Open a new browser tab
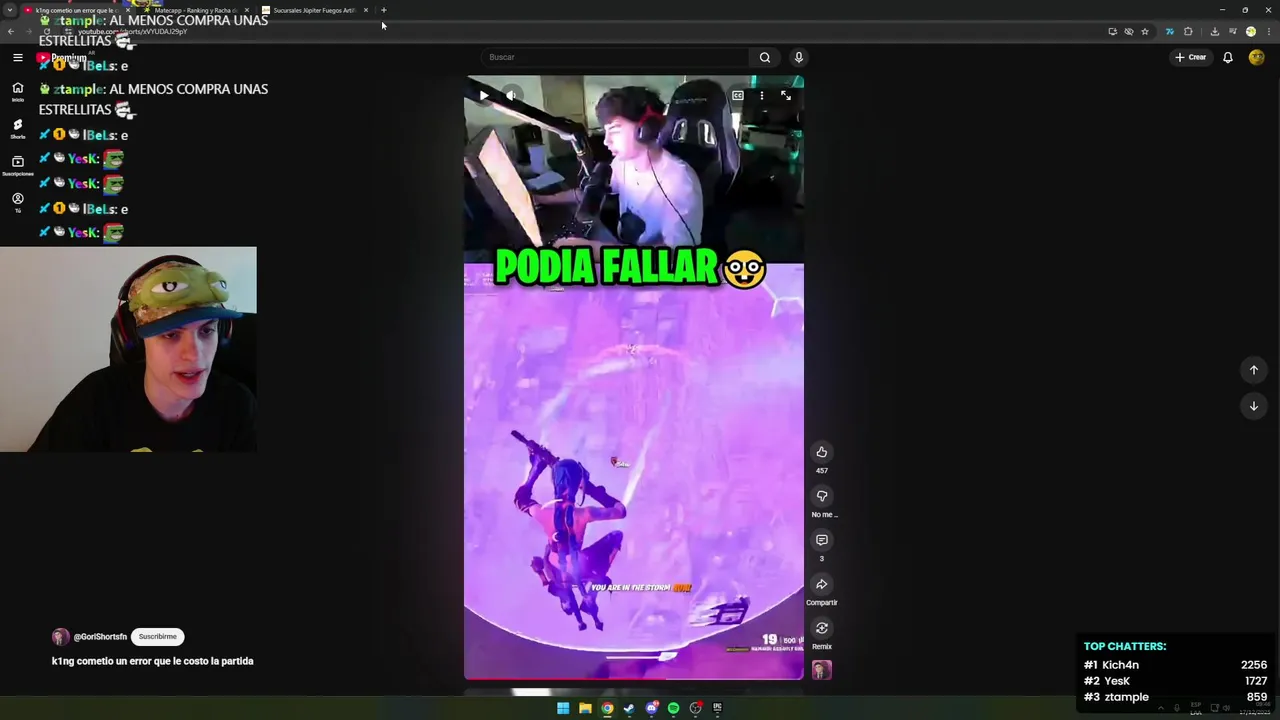The height and width of the screenshot is (720, 1280). [384, 10]
